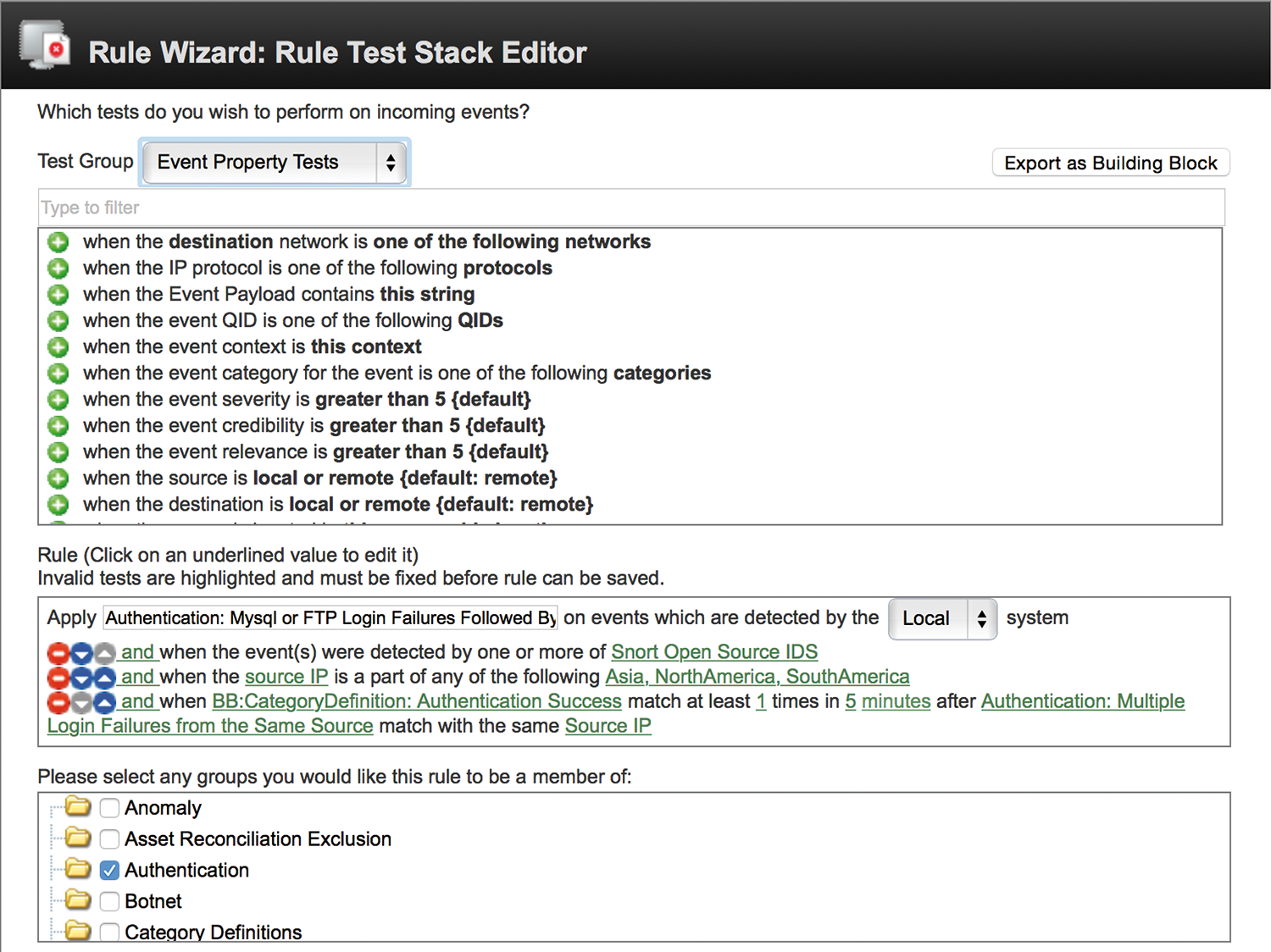This screenshot has height=952, width=1271.
Task: Open the Snort Open Source IDS link
Action: (714, 652)
